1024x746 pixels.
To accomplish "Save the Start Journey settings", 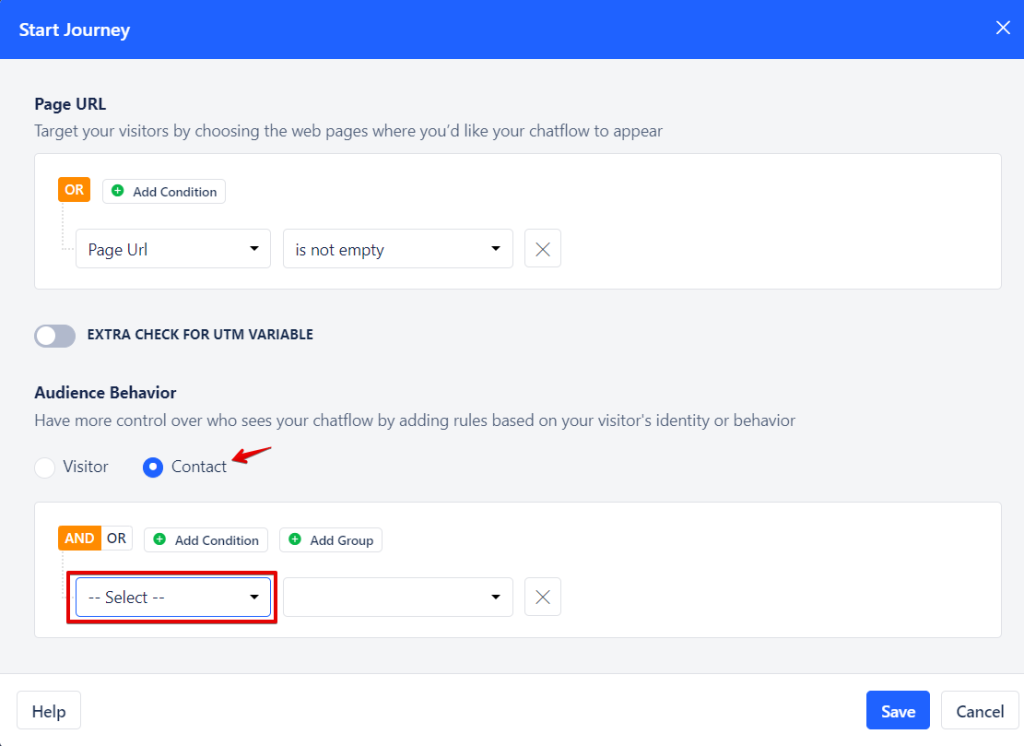I will [897, 710].
